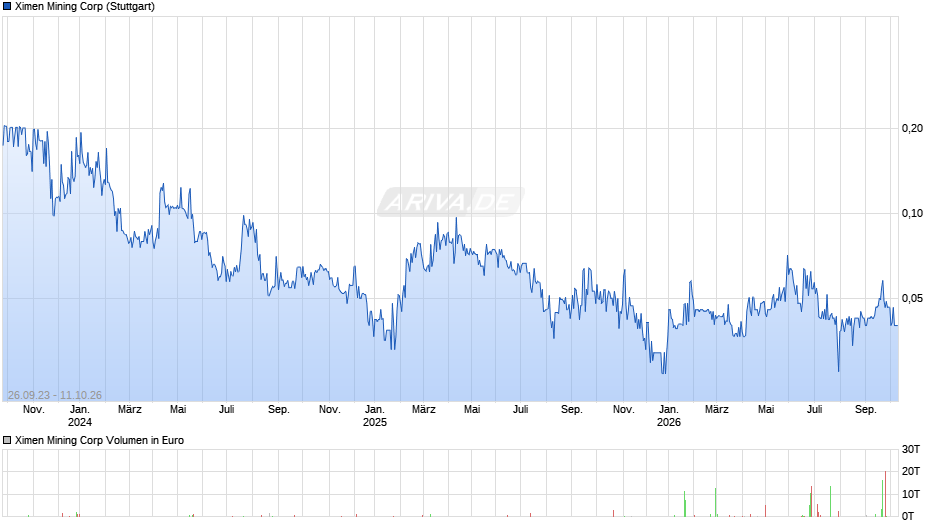Click the 0,20 price axis label

[x=912, y=128]
